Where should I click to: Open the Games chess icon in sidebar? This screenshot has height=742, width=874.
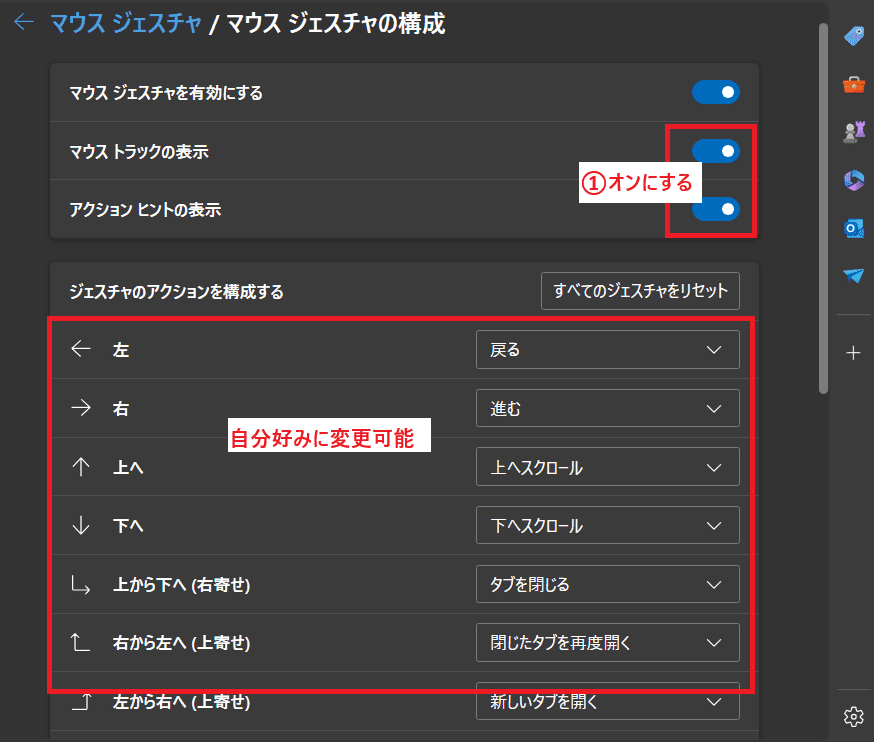853,132
